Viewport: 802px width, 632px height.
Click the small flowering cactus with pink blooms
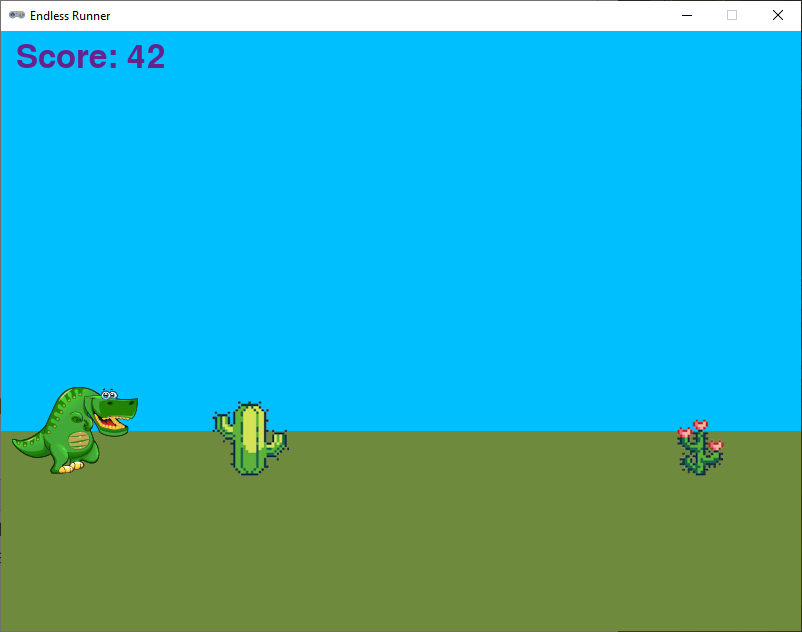pos(700,447)
